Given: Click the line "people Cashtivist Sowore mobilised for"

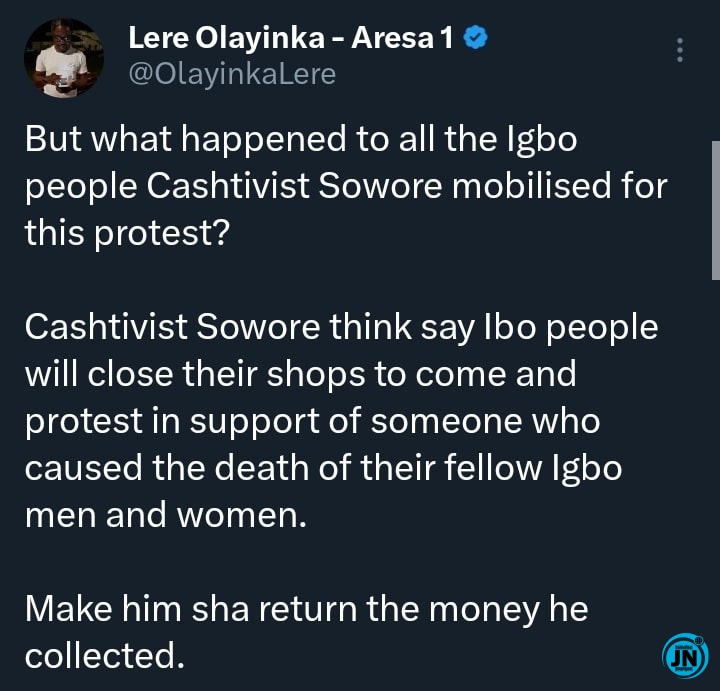Looking at the screenshot, I should (x=345, y=187).
